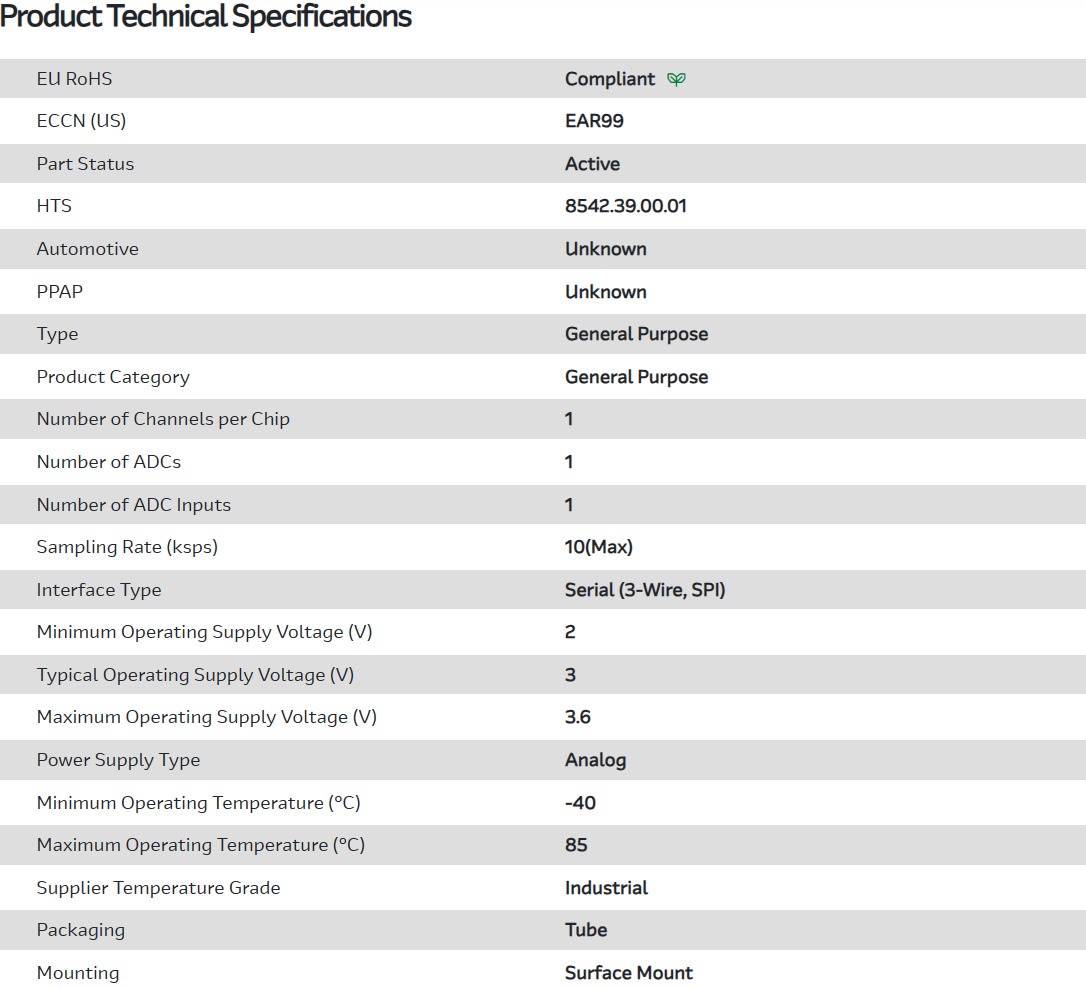Click the Analog power supply type value

click(x=595, y=760)
